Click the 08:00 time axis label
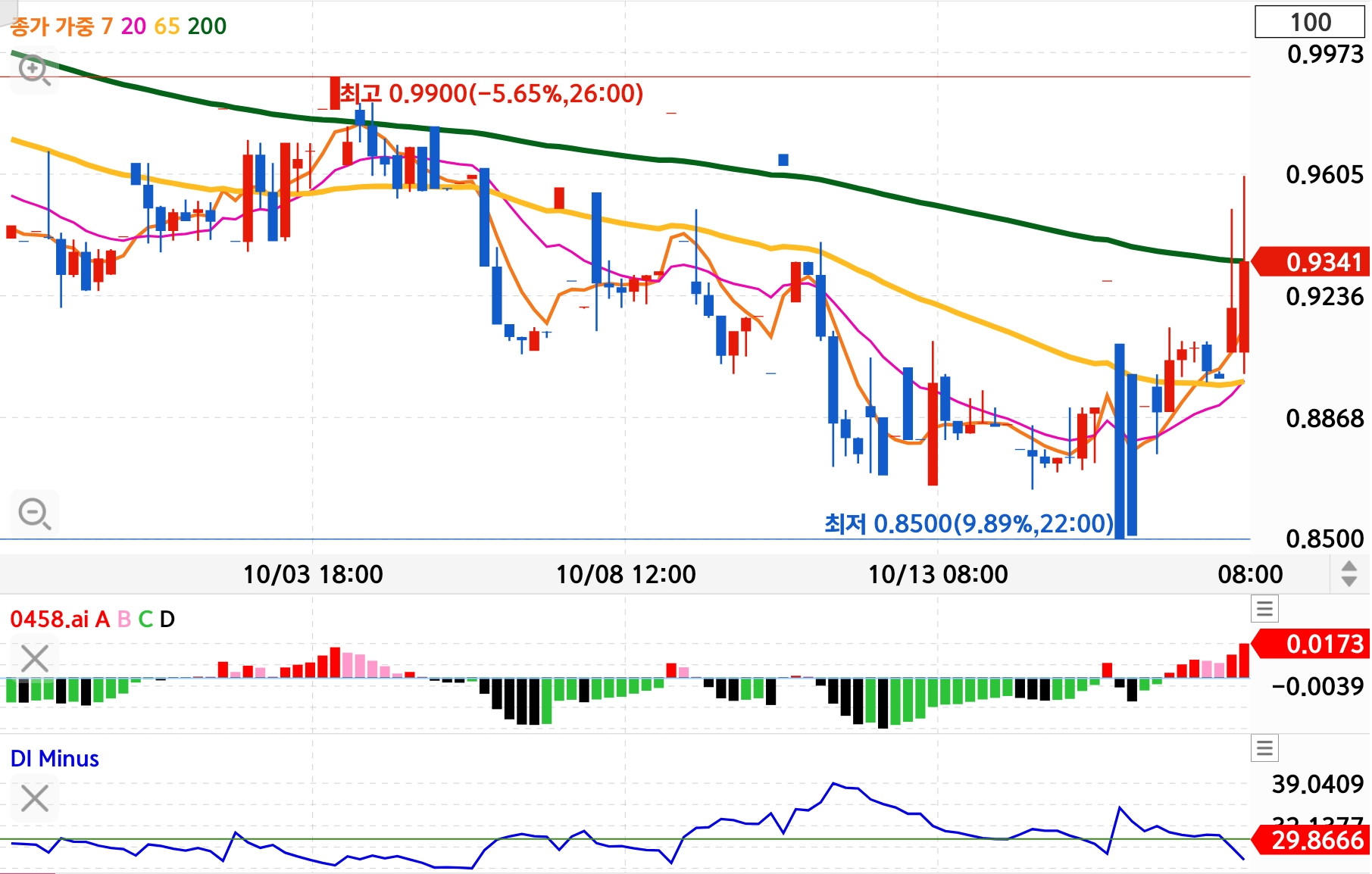The height and width of the screenshot is (874, 1372). point(1250,574)
